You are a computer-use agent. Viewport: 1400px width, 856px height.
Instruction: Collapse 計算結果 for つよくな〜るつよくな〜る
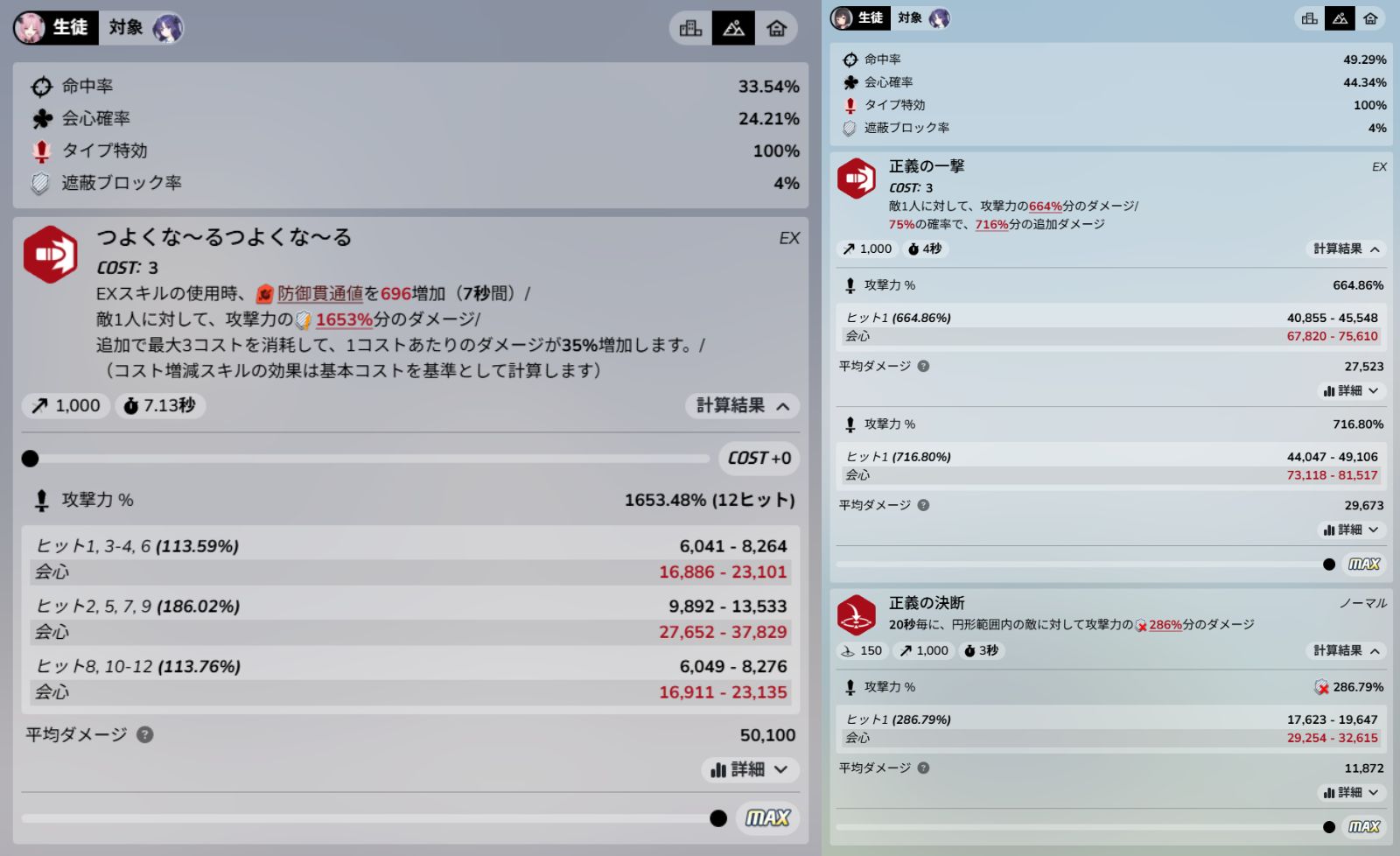coord(743,405)
